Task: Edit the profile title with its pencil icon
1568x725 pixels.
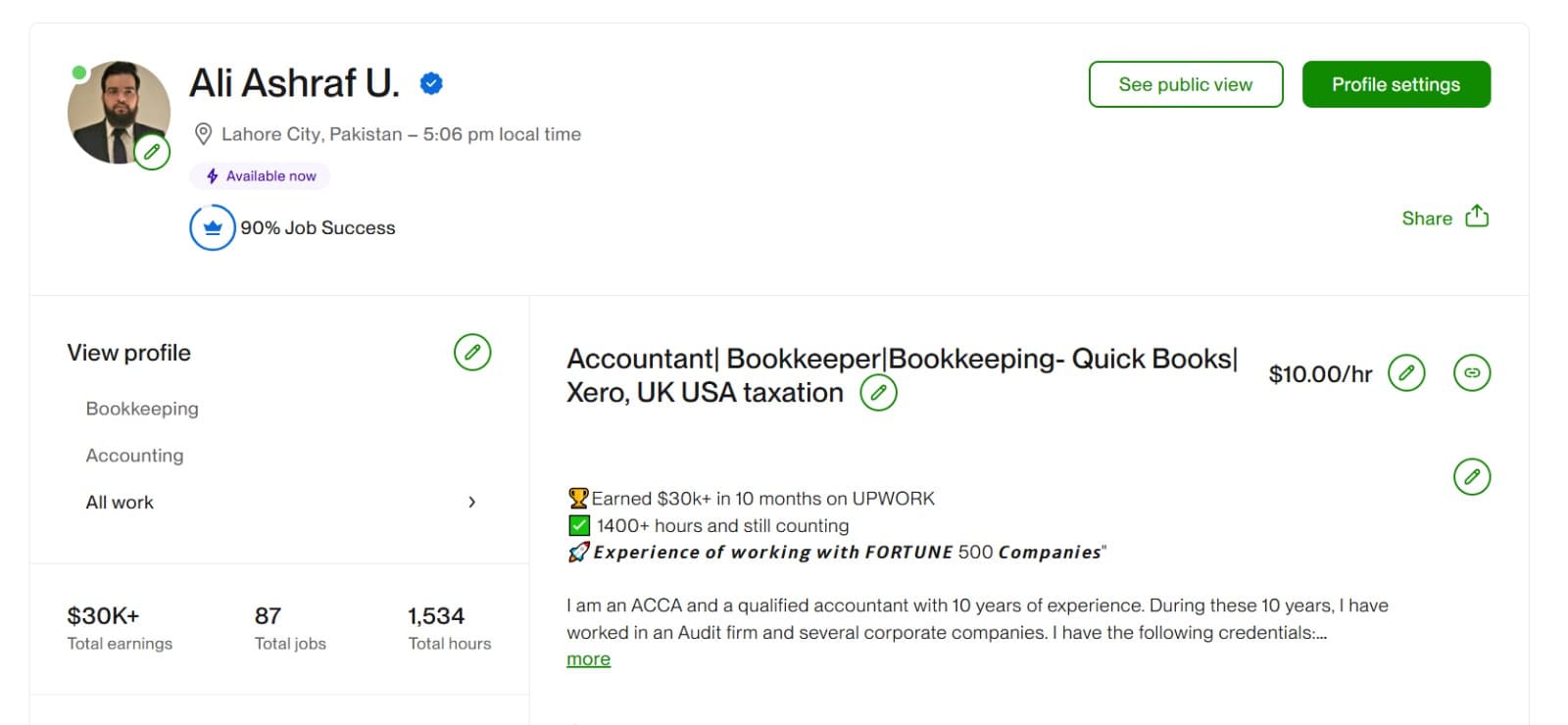Action: 879,392
